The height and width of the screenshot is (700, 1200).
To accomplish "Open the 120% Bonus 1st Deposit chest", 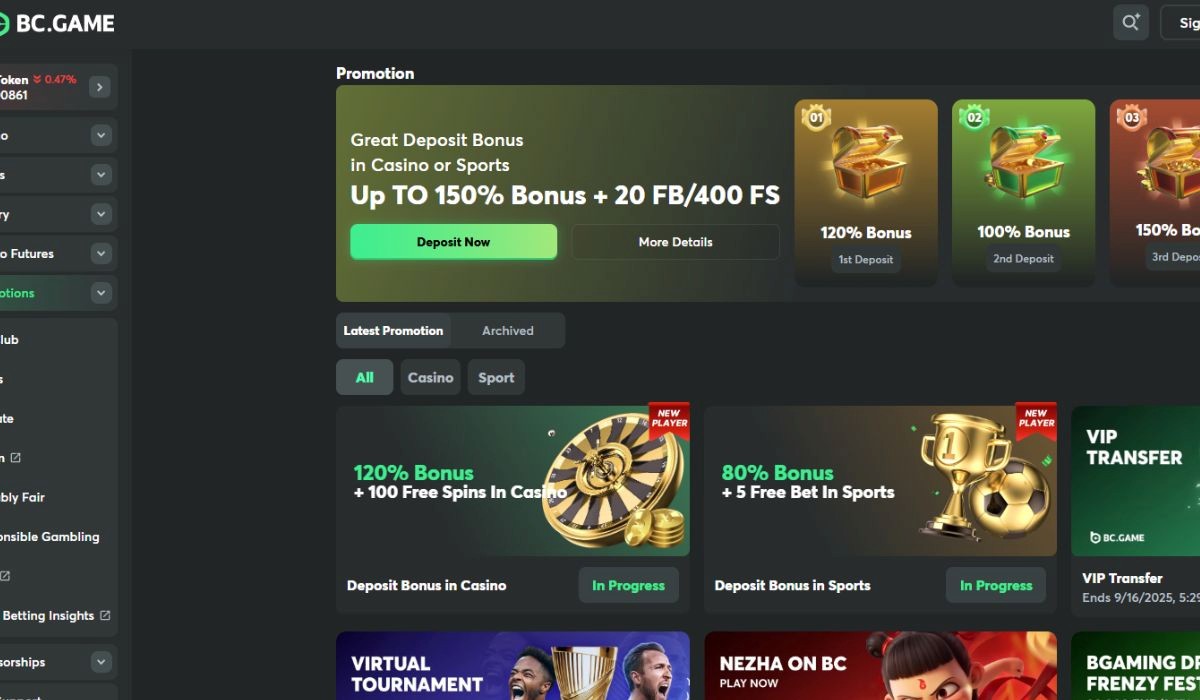I will point(866,192).
